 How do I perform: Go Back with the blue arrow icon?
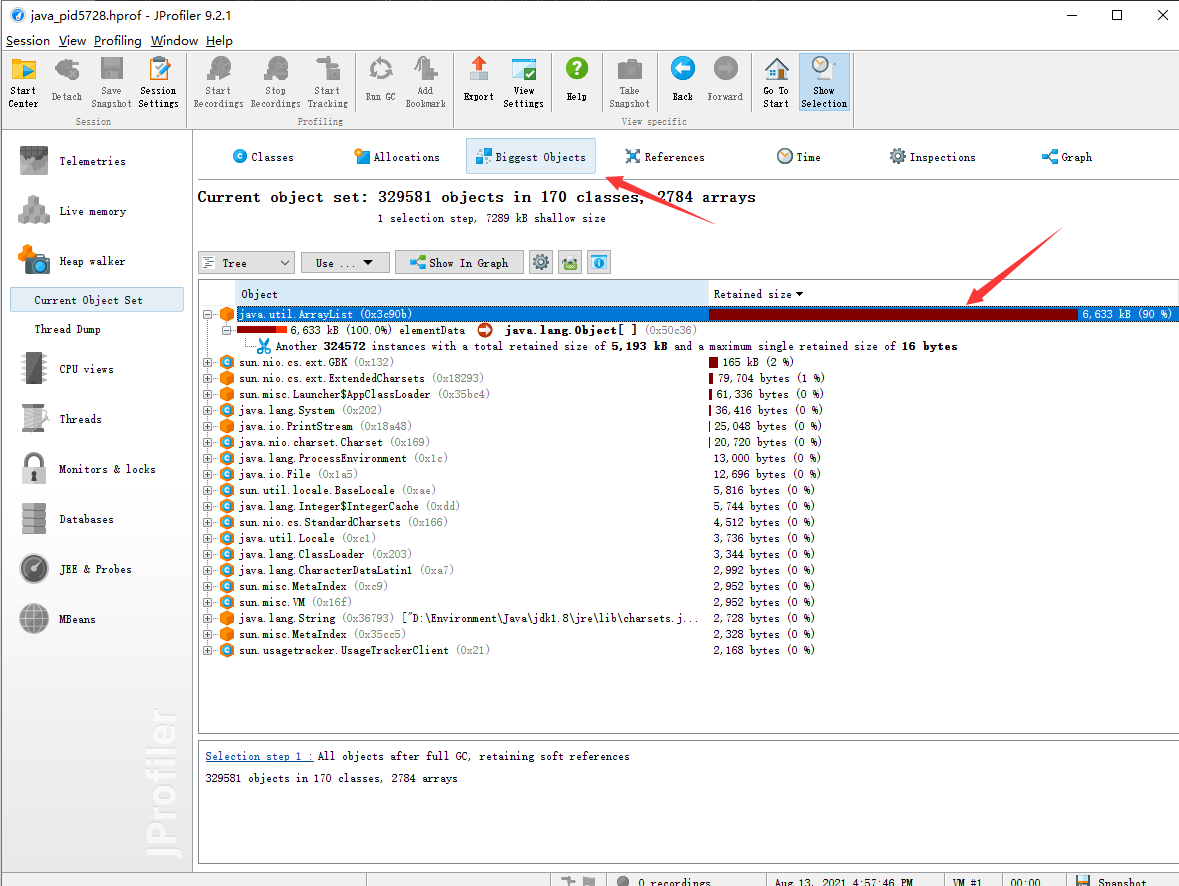[683, 81]
